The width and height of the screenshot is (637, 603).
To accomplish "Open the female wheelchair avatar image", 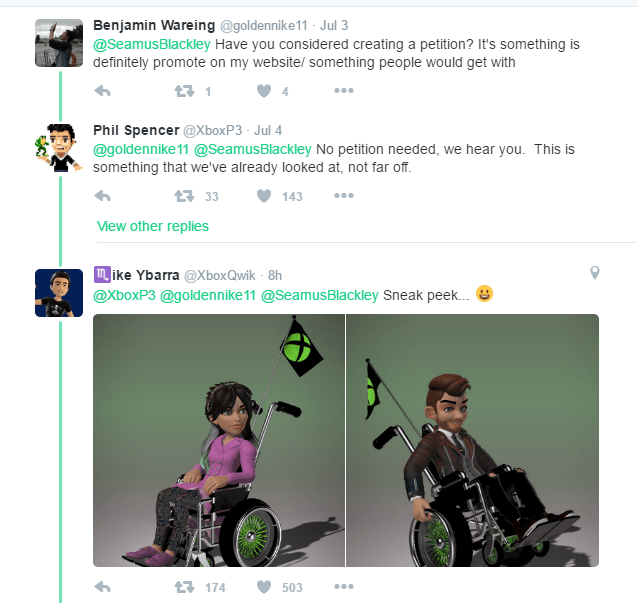I will point(218,440).
